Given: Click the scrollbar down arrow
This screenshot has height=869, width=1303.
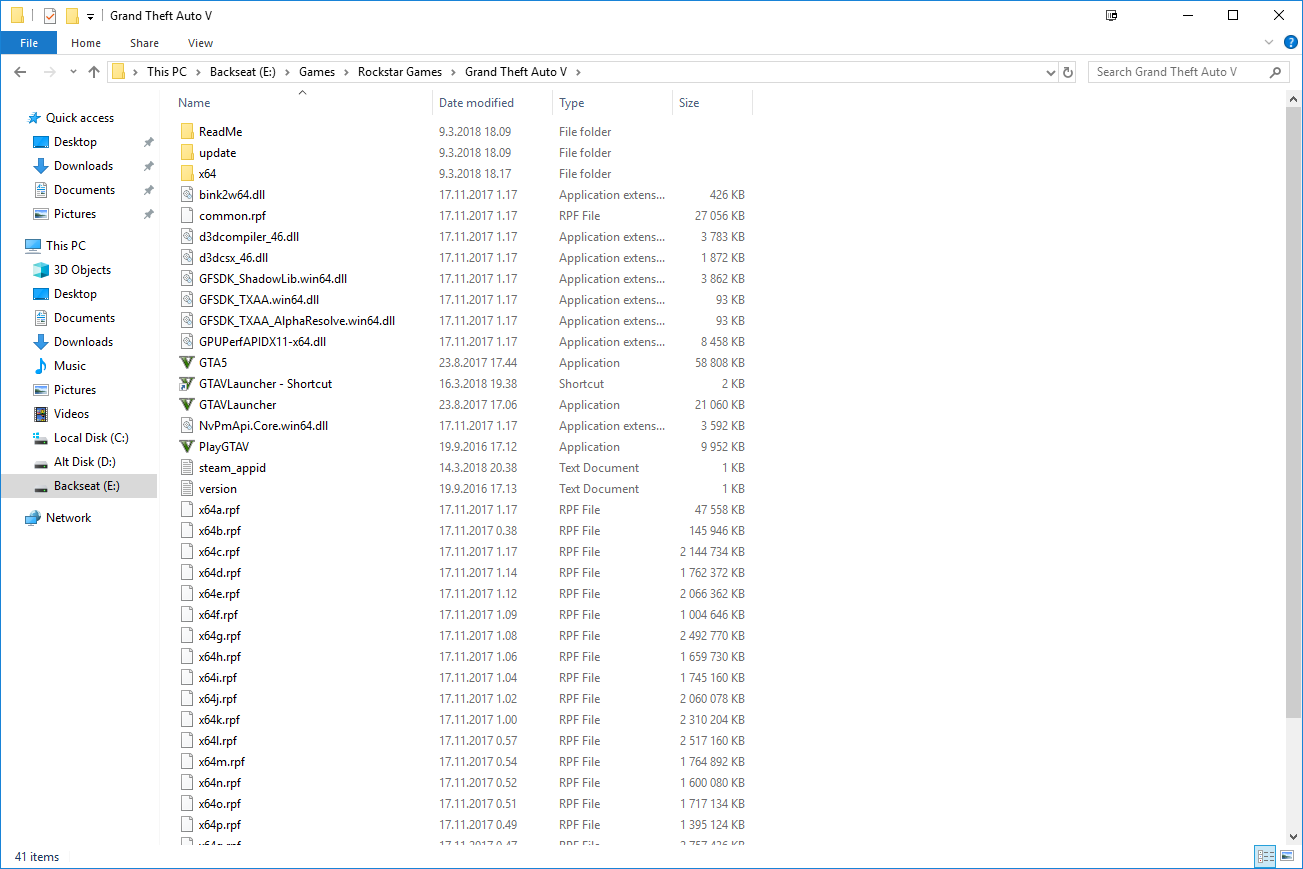Looking at the screenshot, I should pyautogui.click(x=1294, y=836).
